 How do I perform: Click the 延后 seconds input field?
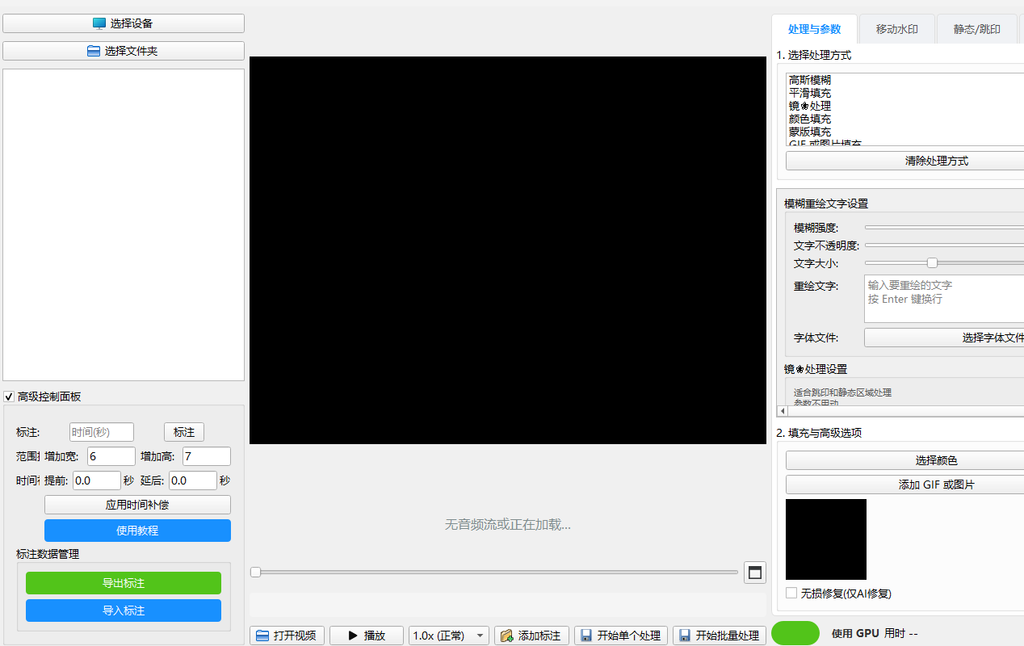tap(193, 480)
